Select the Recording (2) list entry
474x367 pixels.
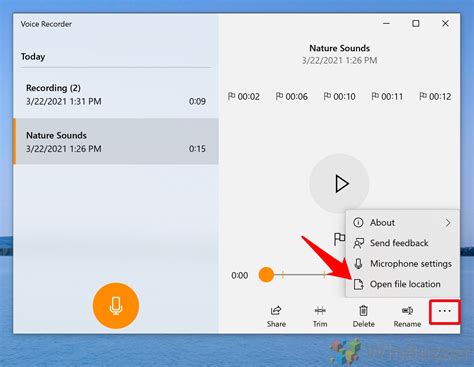click(116, 94)
